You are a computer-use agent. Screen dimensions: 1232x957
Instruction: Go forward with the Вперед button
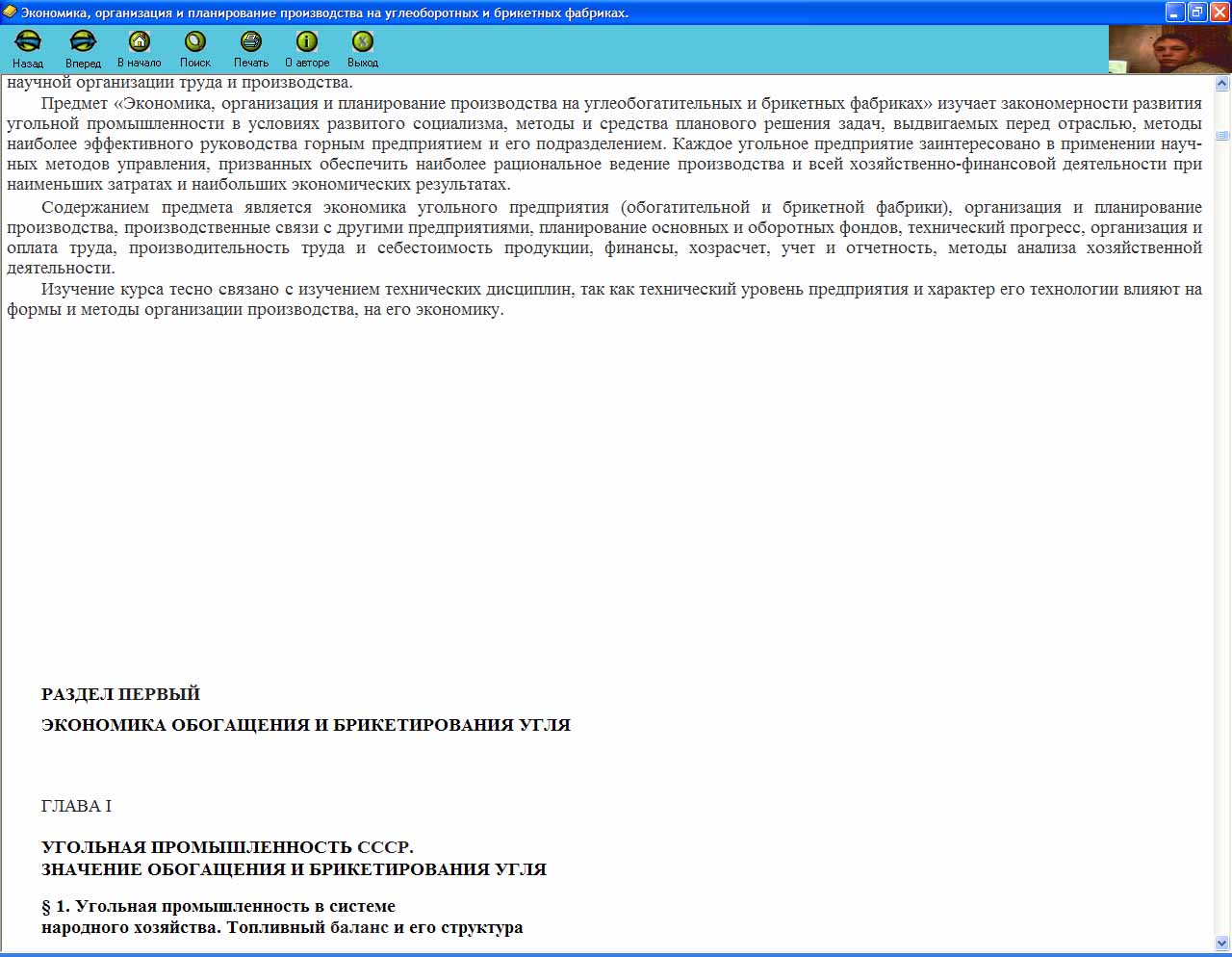click(x=84, y=49)
